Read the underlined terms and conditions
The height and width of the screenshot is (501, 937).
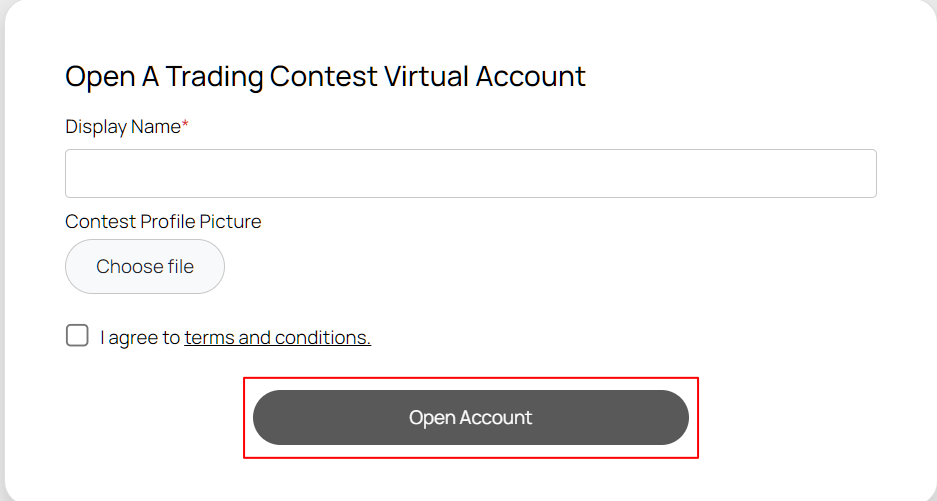tap(277, 338)
